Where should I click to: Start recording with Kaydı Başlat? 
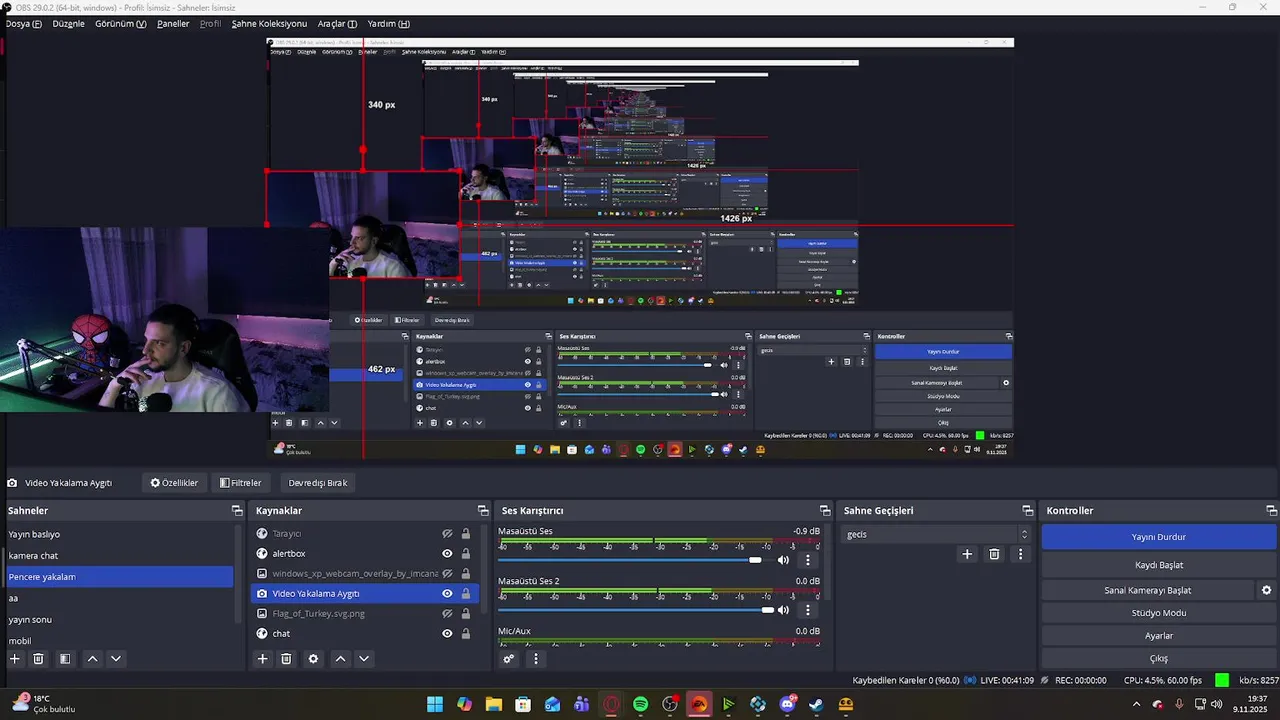tap(1159, 565)
